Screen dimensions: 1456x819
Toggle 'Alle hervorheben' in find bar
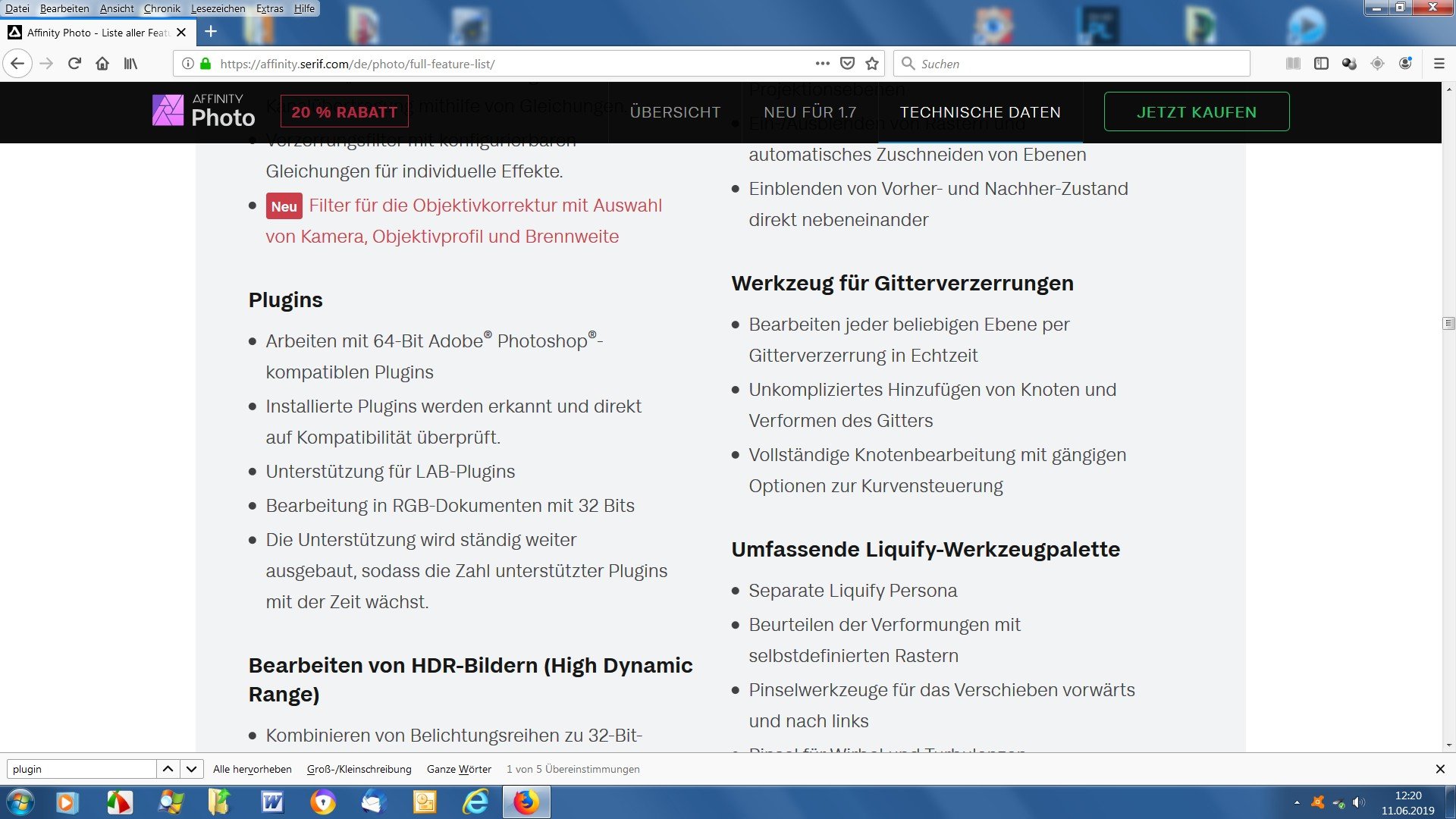[x=253, y=769]
